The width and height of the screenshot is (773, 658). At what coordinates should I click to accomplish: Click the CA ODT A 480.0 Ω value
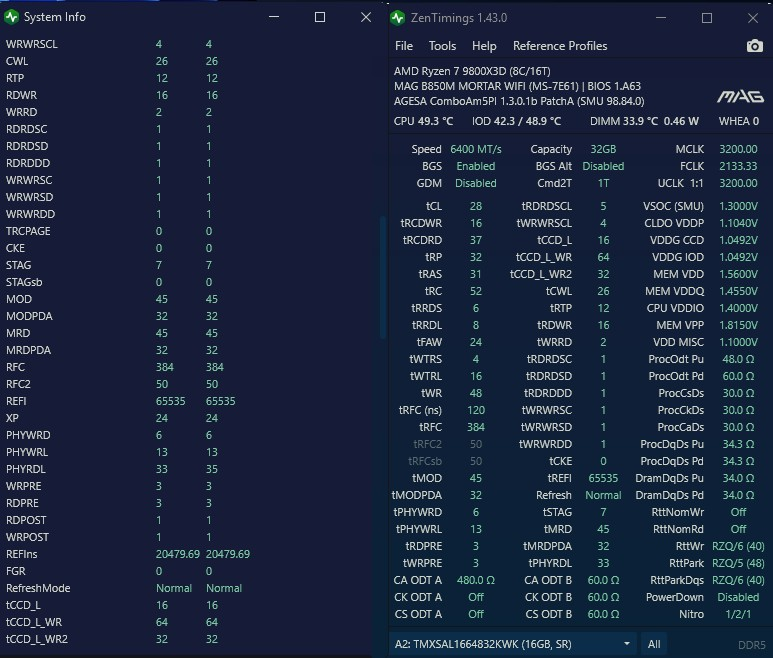(476, 580)
